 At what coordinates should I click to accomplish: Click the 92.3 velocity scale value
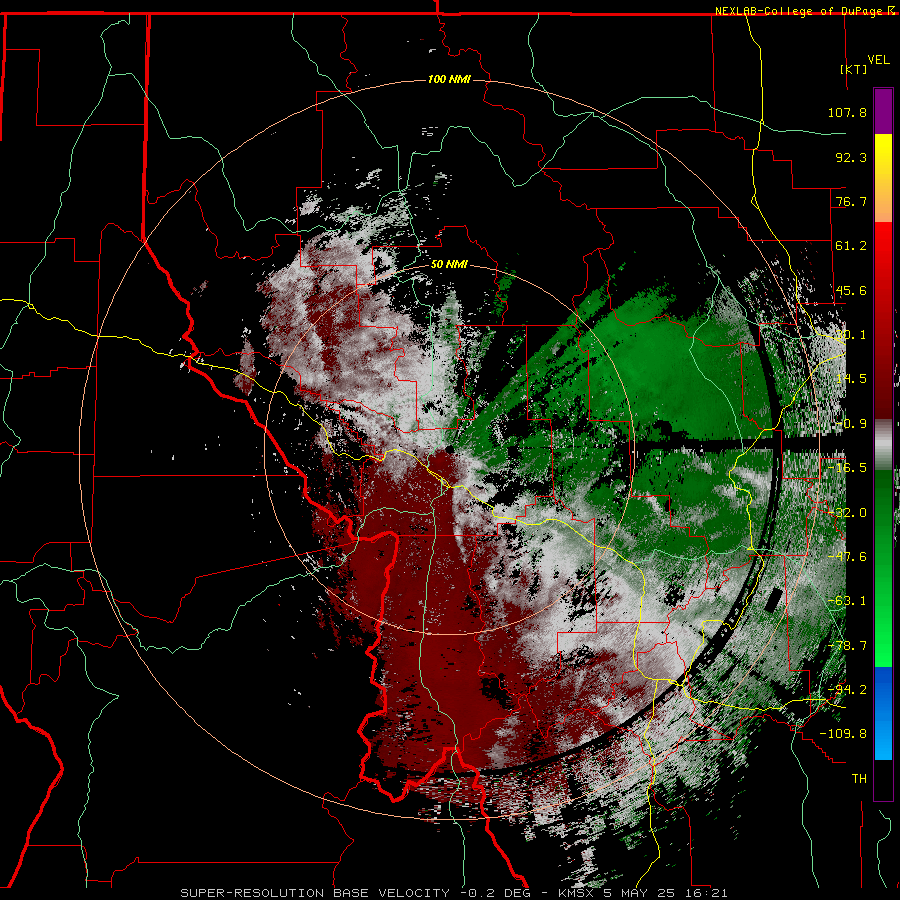point(851,157)
